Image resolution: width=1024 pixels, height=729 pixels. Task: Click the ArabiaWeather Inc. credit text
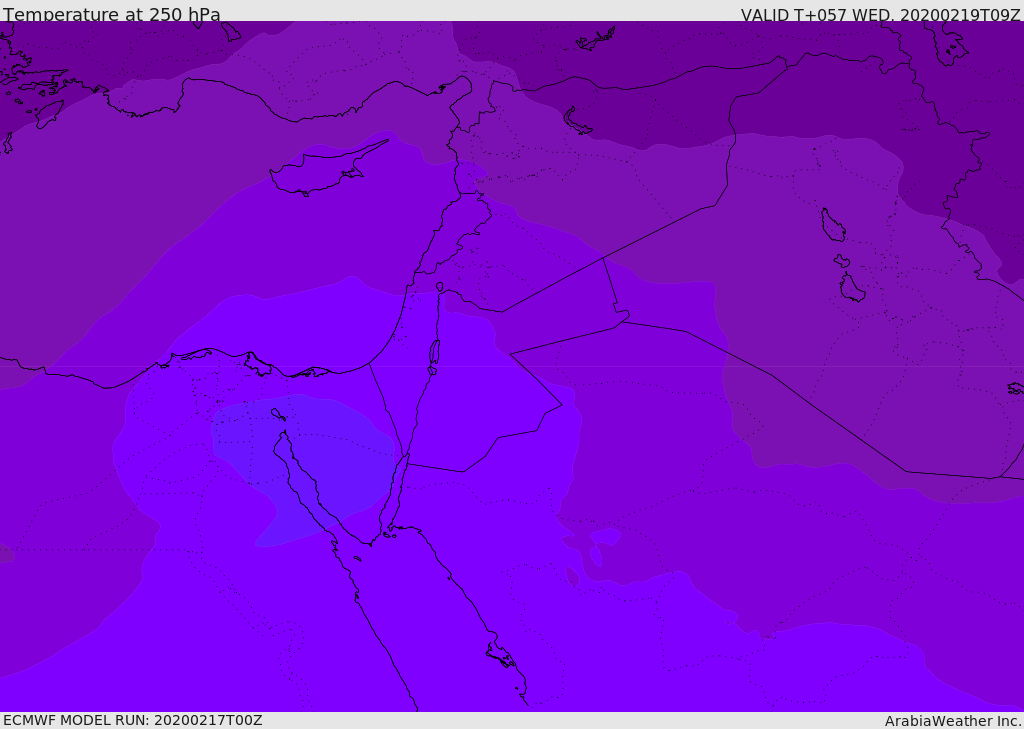[x=953, y=720]
